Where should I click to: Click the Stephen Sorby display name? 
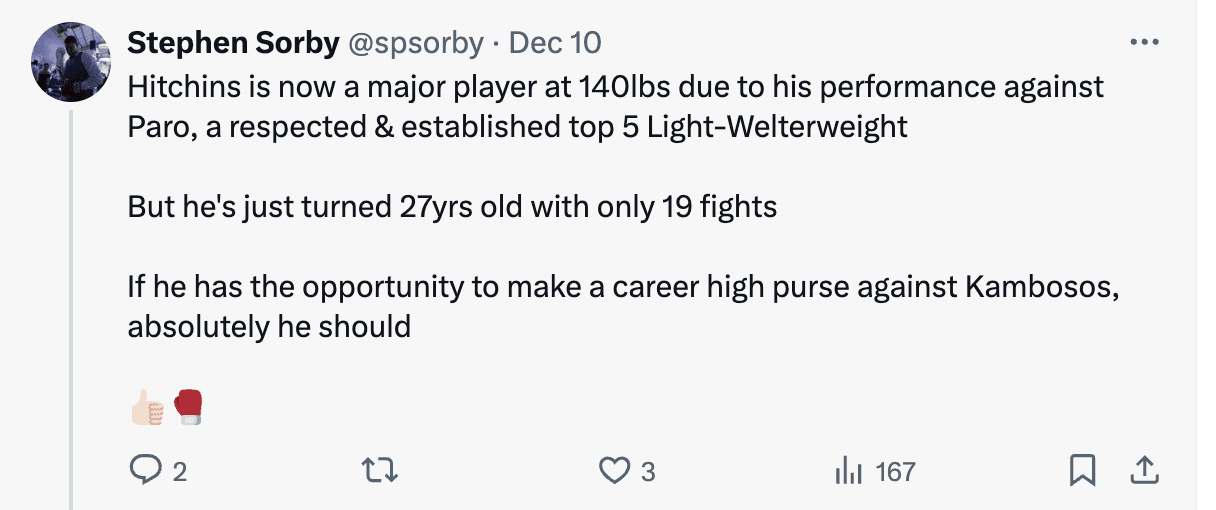231,43
